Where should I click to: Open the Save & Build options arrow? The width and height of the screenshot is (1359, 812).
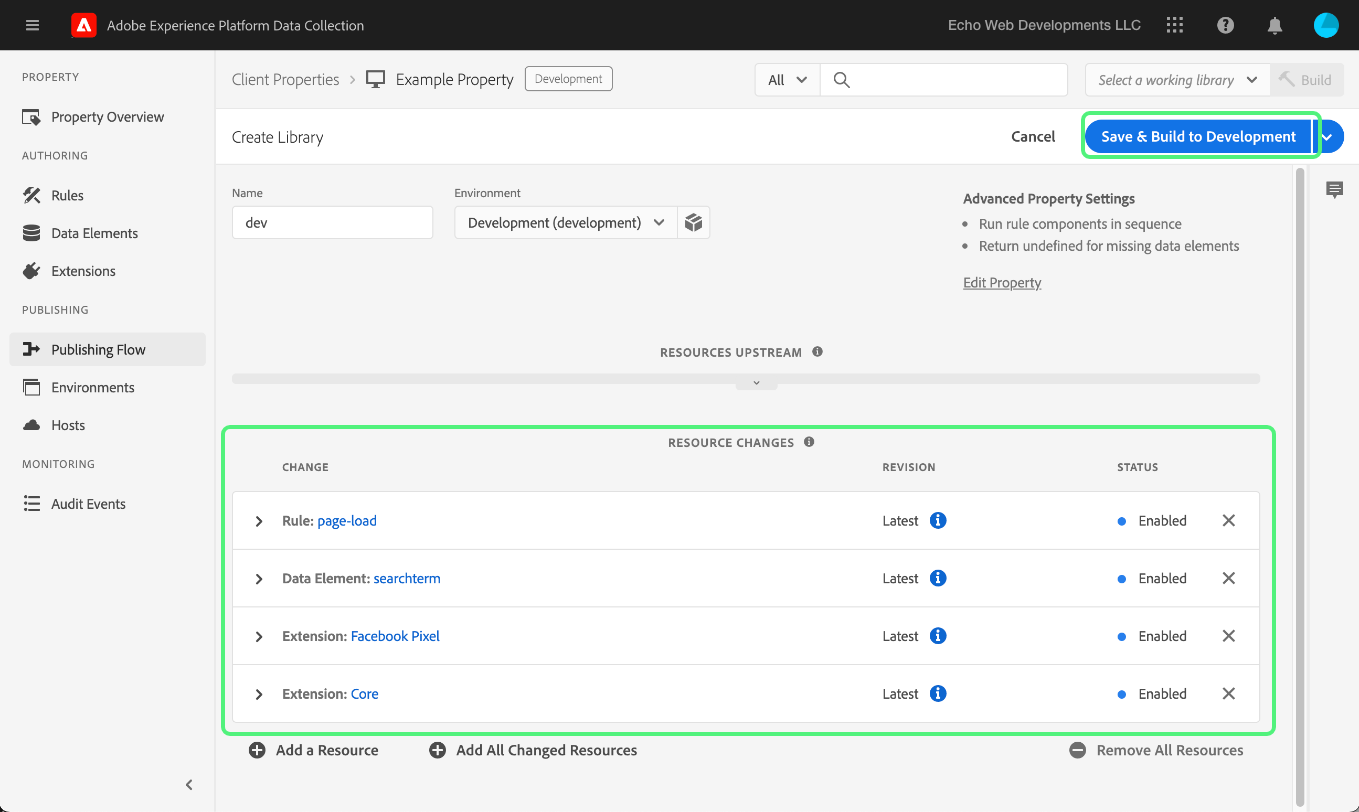[x=1328, y=137]
